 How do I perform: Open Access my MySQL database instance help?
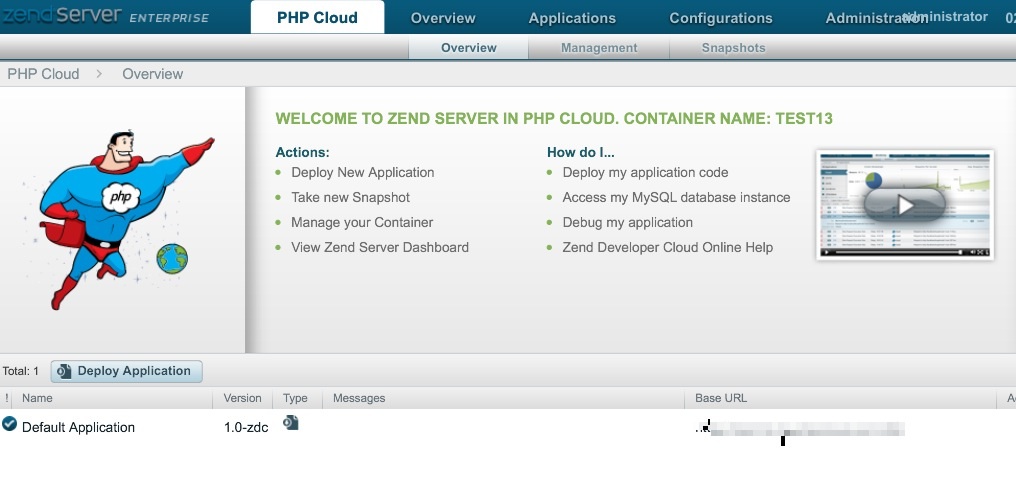coord(676,198)
